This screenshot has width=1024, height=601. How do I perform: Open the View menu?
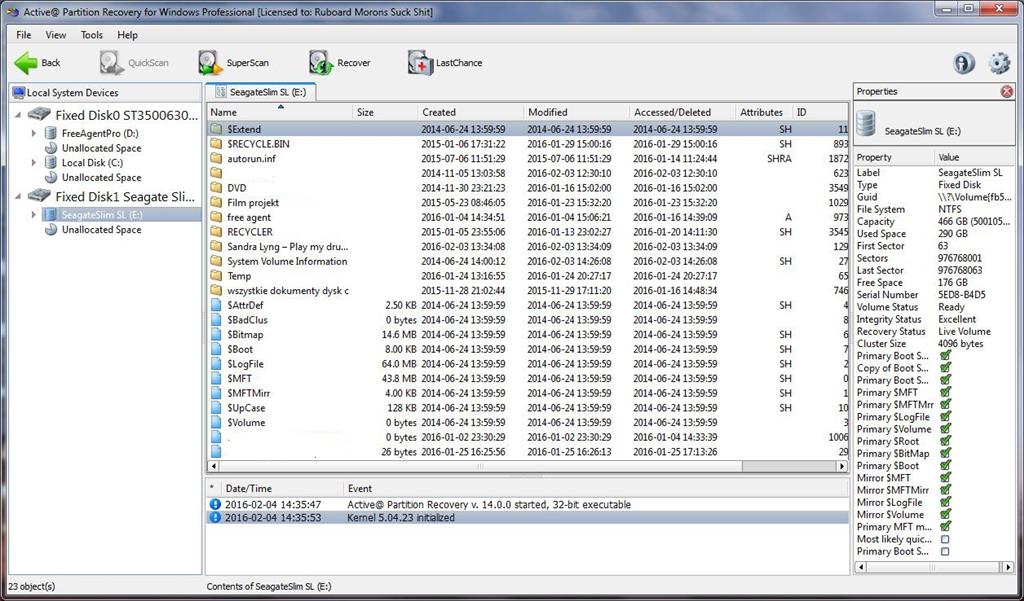click(56, 35)
